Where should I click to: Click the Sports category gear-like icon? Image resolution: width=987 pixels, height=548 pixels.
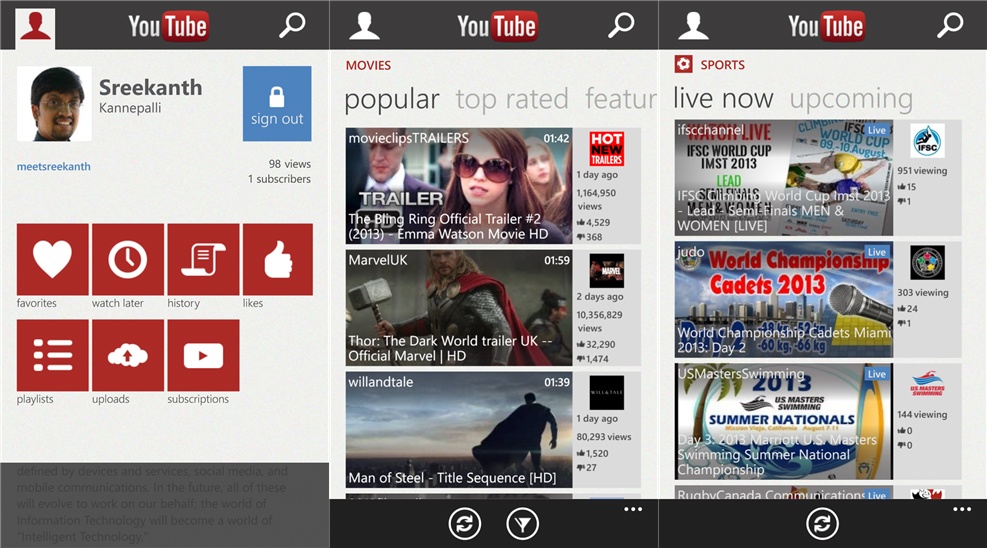tap(684, 64)
